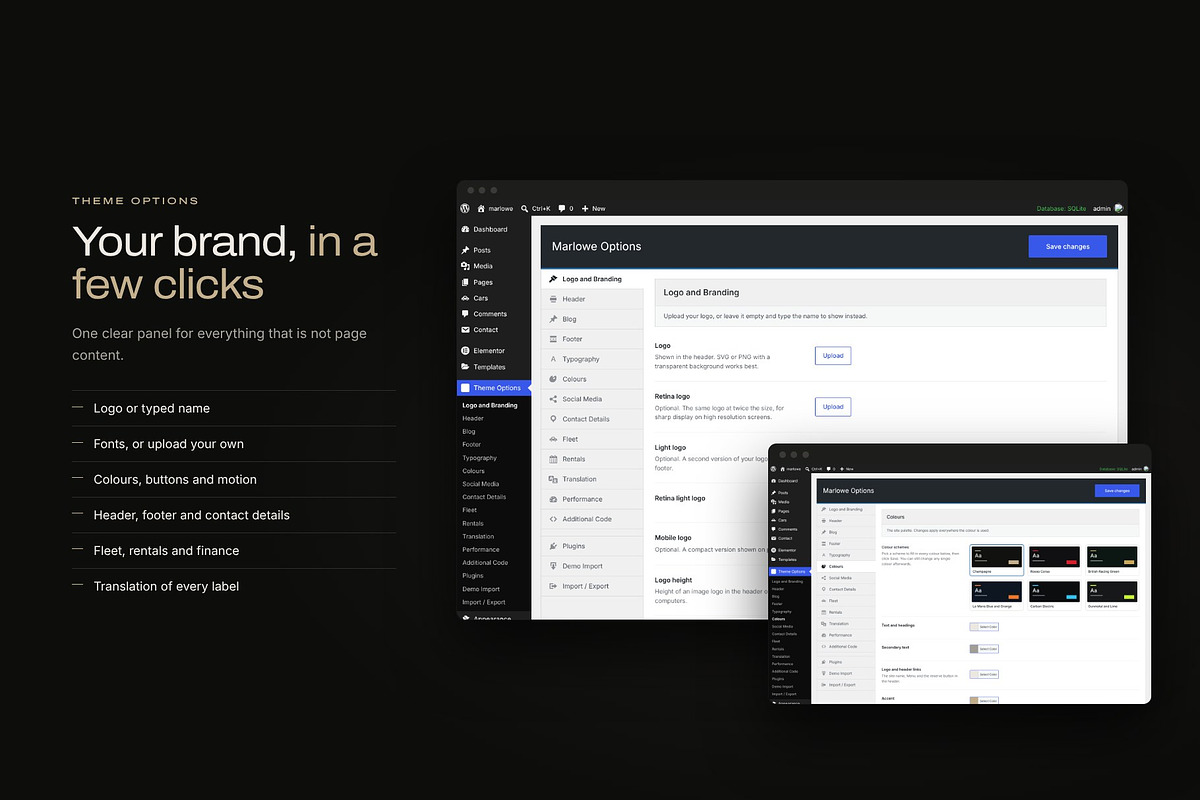
Task: Open colour picker for Logo and header links
Action: click(x=984, y=674)
